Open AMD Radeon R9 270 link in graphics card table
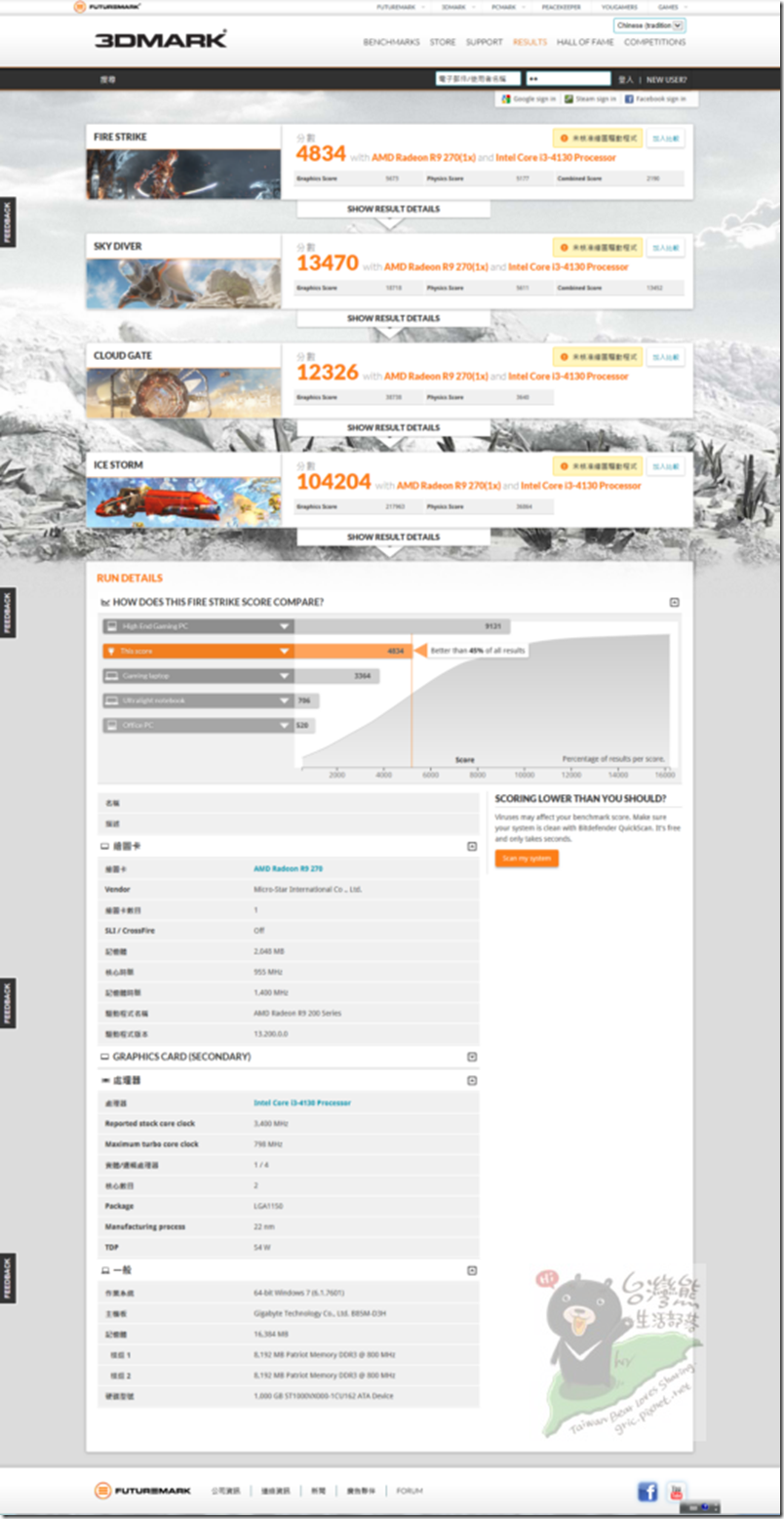This screenshot has height=1519, width=784. tap(288, 868)
